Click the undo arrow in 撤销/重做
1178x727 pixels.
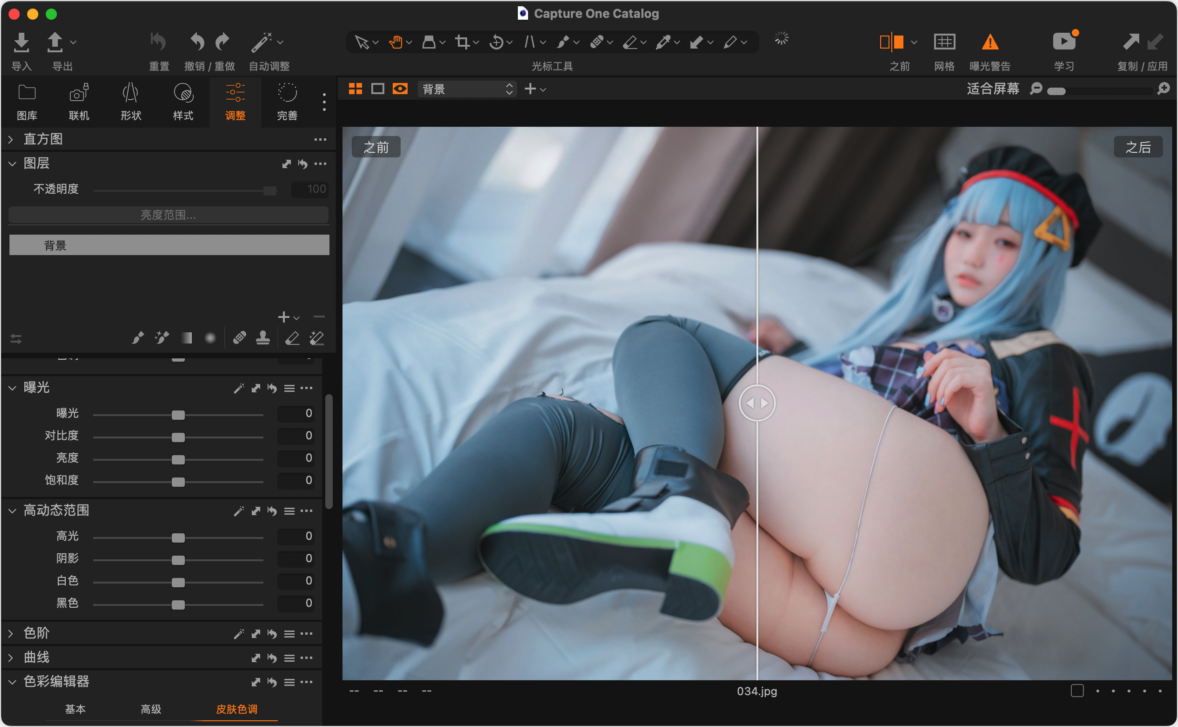tap(197, 41)
